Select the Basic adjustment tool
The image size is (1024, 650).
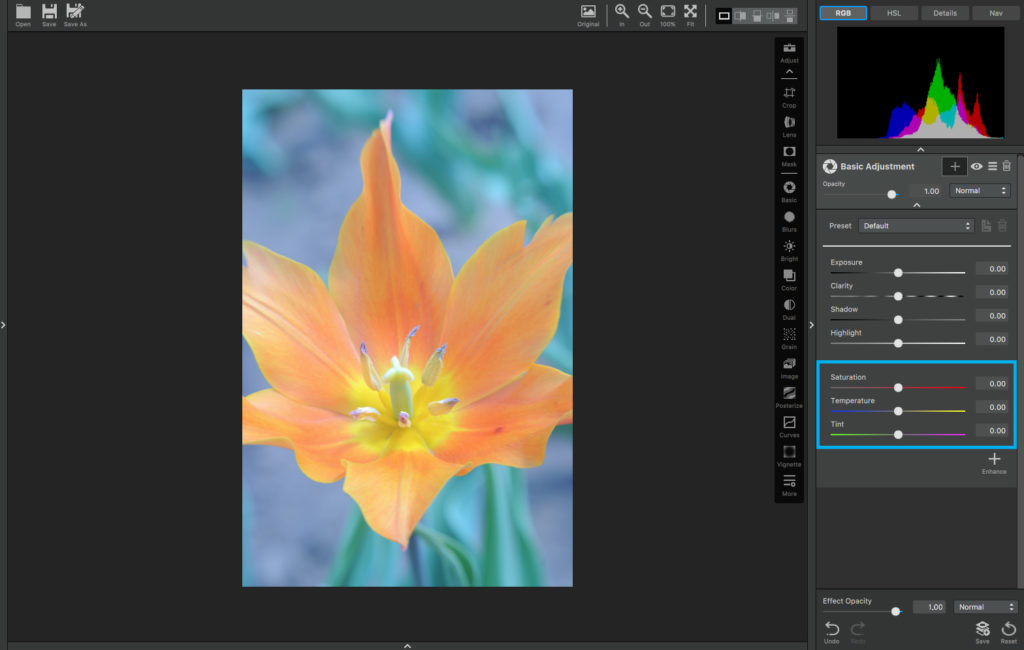pos(789,187)
